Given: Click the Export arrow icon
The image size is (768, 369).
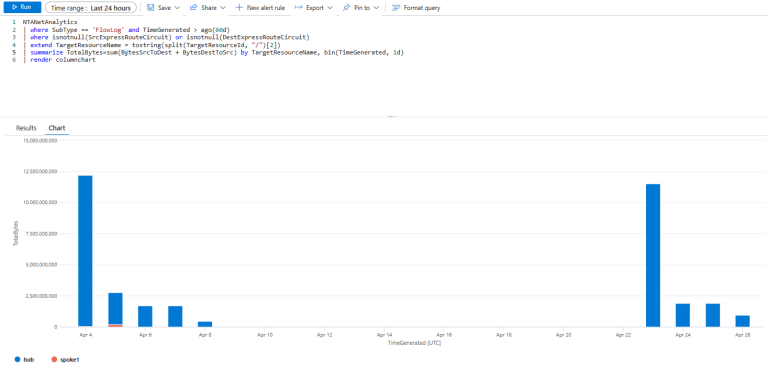Looking at the screenshot, I should 298,8.
